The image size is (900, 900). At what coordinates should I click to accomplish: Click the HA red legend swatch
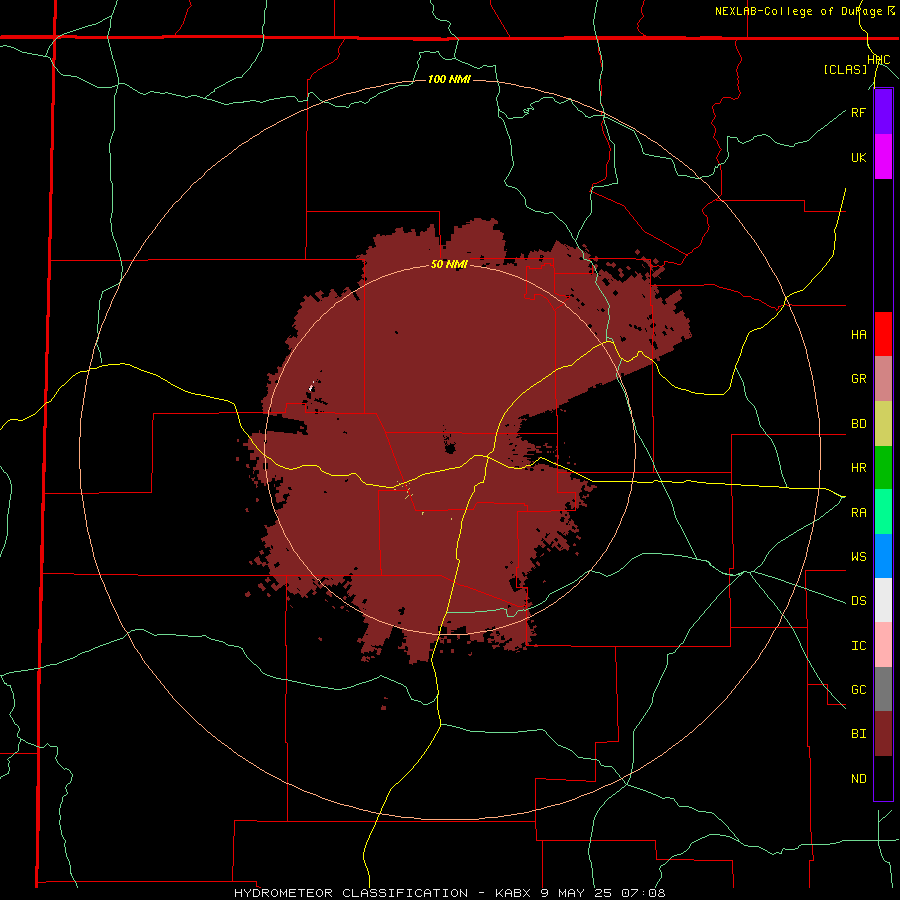coord(883,334)
